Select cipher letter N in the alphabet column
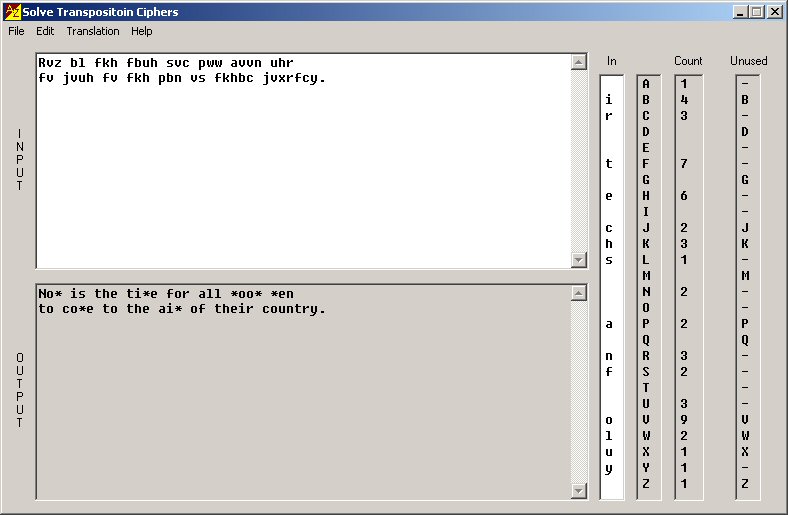Screen dimensions: 788x515 pyautogui.click(x=646, y=291)
